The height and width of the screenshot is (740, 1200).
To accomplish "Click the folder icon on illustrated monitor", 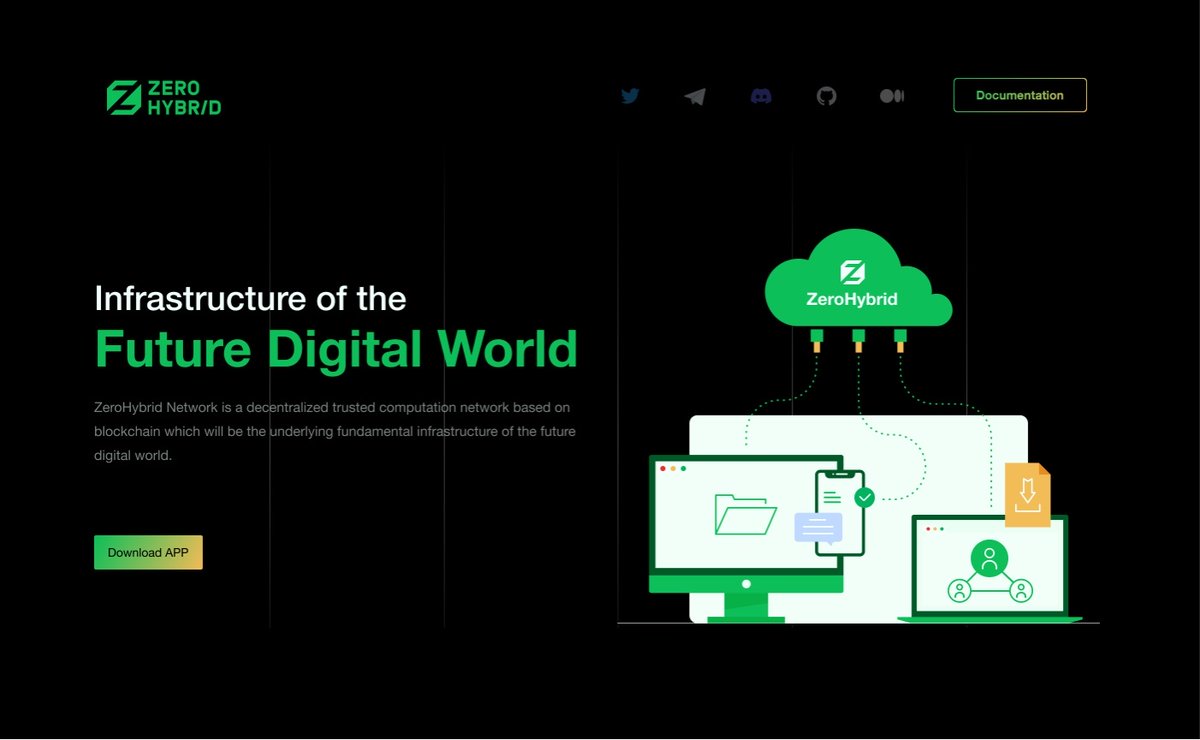I will [746, 513].
